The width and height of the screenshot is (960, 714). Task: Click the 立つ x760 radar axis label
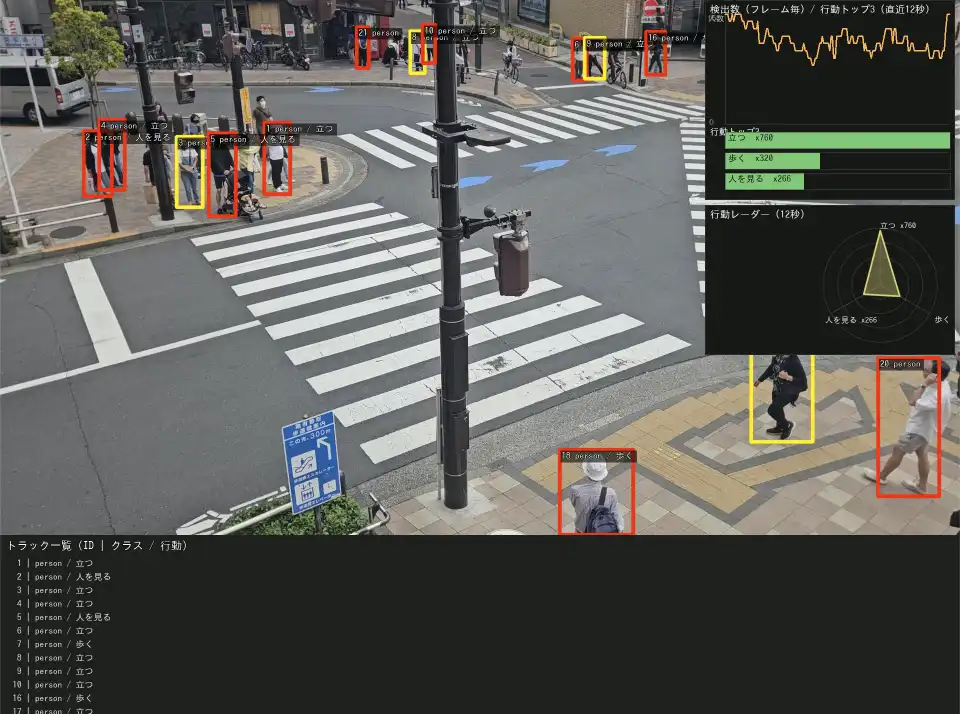point(897,226)
